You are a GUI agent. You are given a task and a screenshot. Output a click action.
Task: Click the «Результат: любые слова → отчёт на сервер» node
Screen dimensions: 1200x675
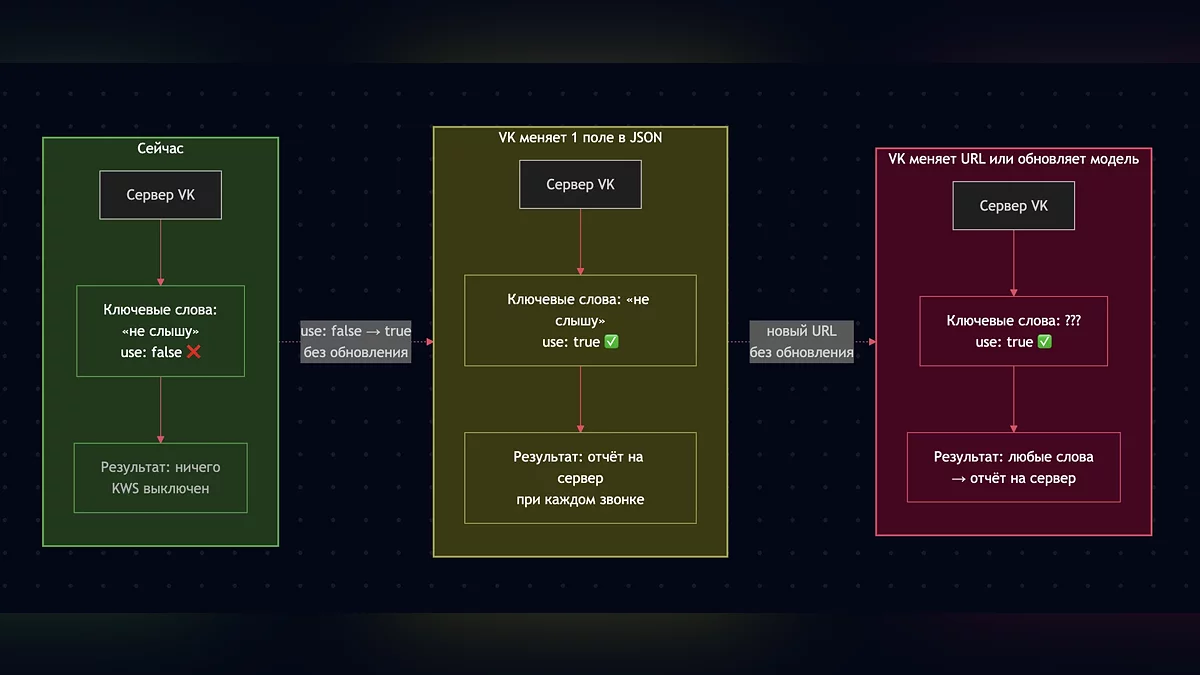[1014, 467]
